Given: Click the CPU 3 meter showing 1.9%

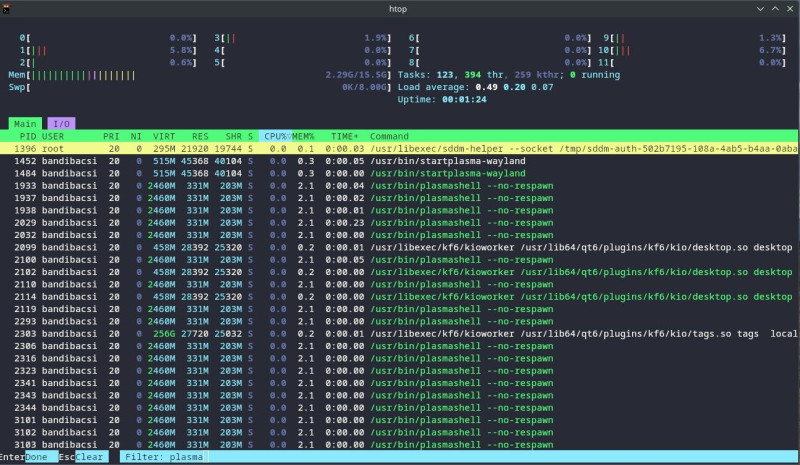Looking at the screenshot, I should 303,38.
